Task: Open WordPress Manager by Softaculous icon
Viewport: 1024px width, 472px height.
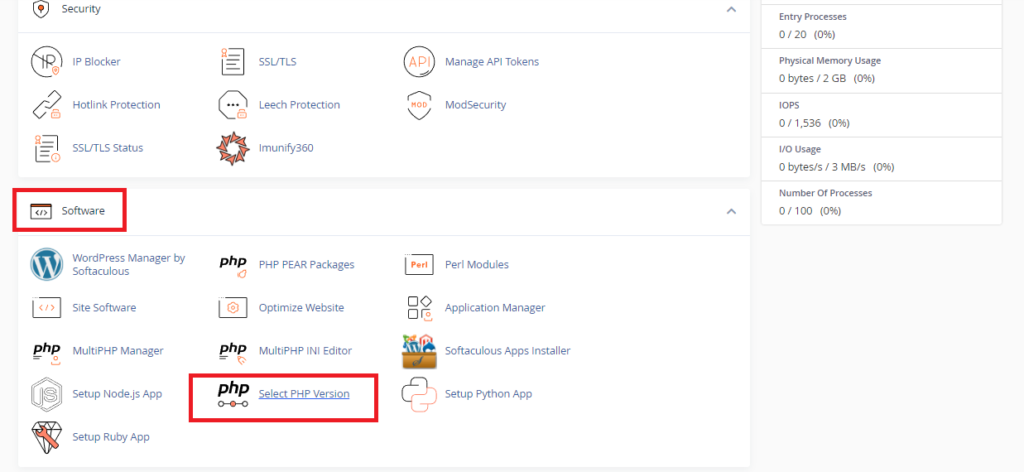Action: pyautogui.click(x=46, y=264)
